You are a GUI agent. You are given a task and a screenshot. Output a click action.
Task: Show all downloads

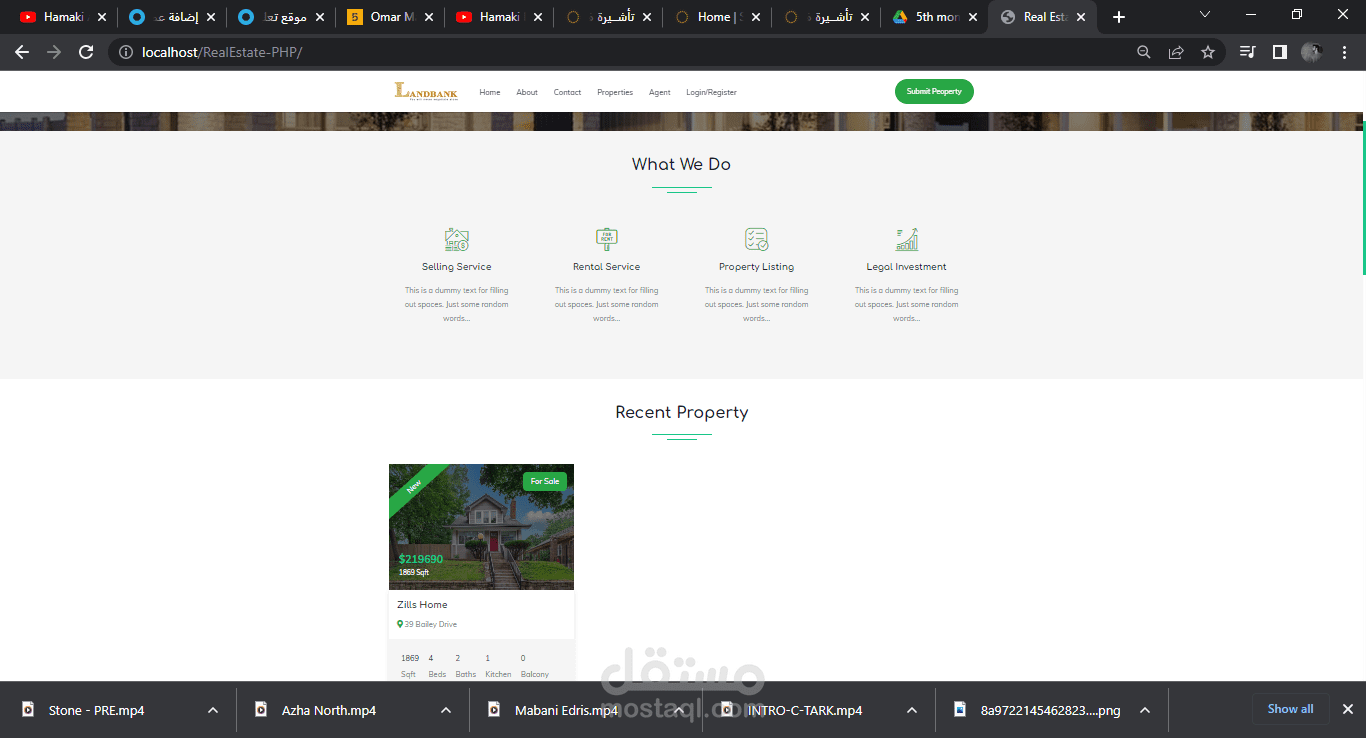pyautogui.click(x=1291, y=709)
